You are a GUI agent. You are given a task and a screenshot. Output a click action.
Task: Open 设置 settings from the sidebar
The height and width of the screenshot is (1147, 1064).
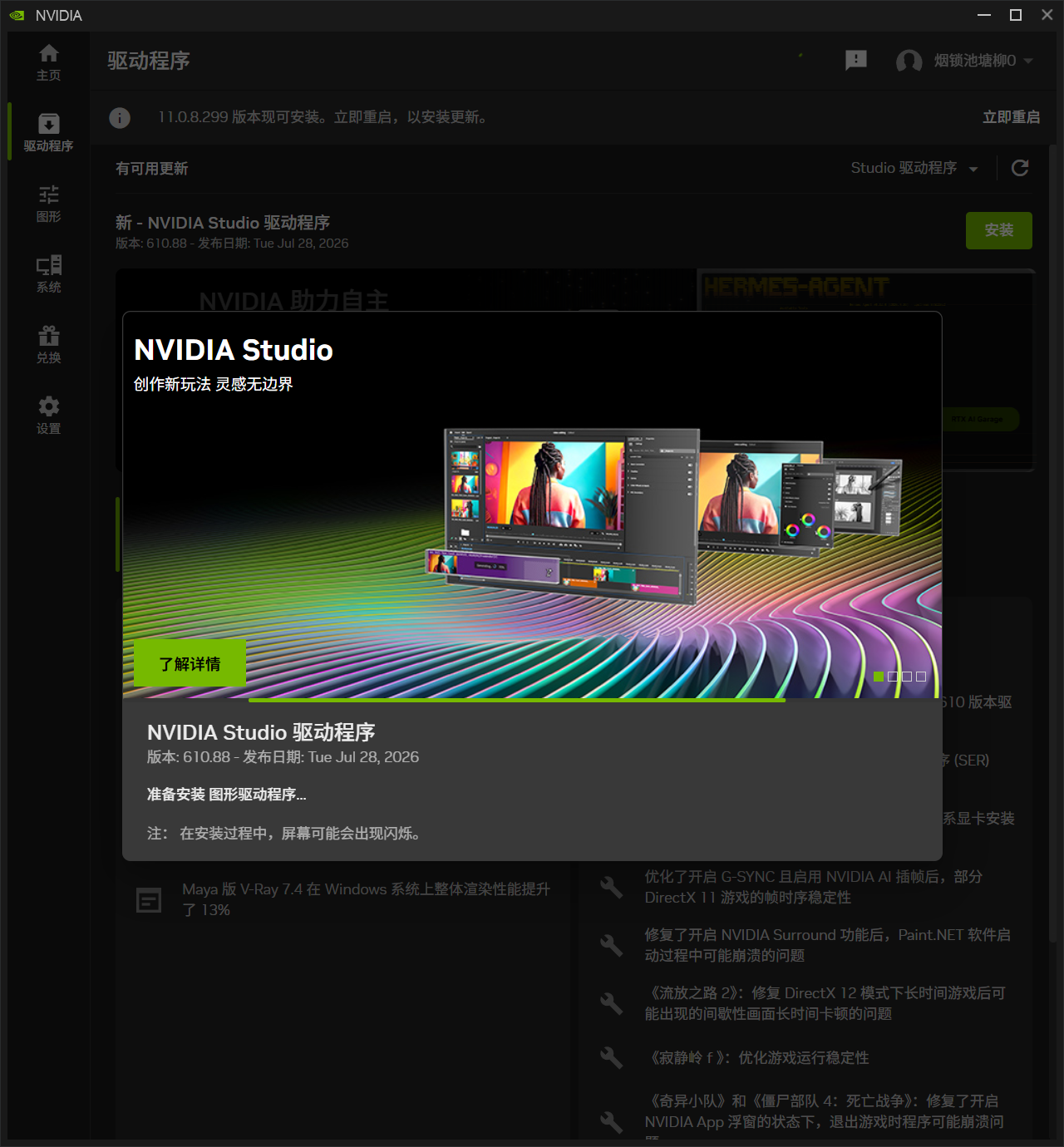[x=48, y=416]
